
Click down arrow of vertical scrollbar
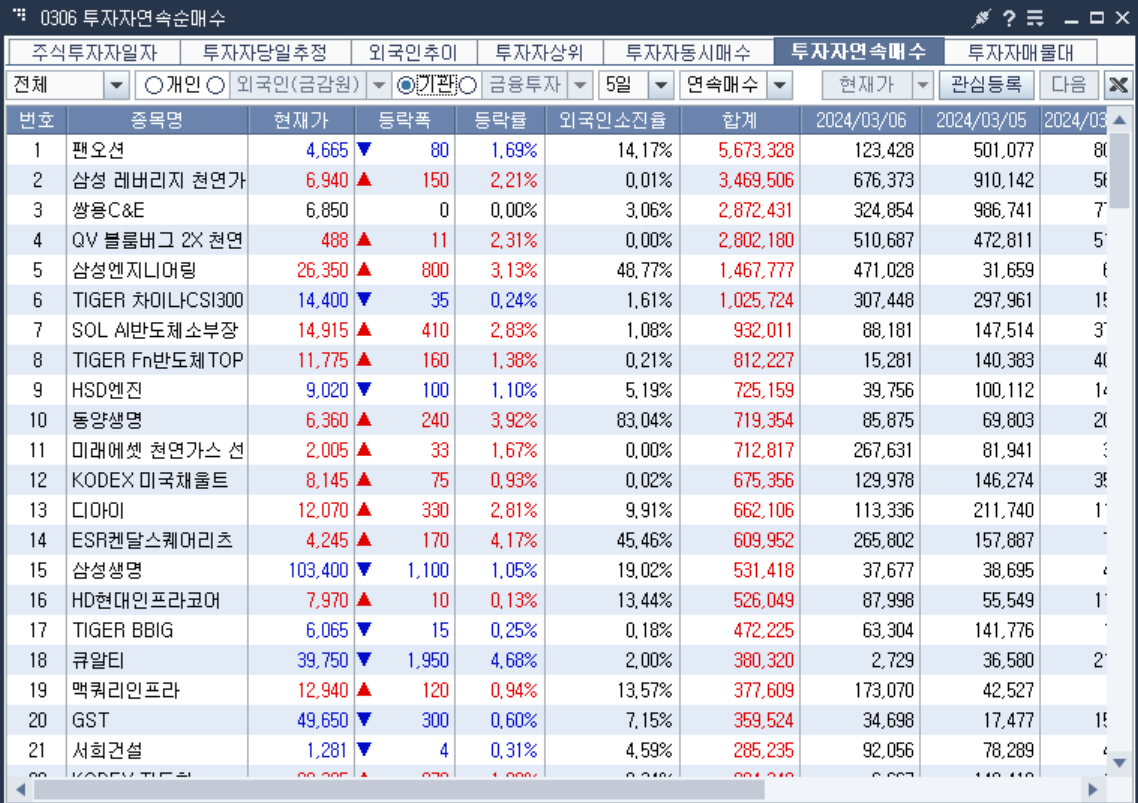1119,763
